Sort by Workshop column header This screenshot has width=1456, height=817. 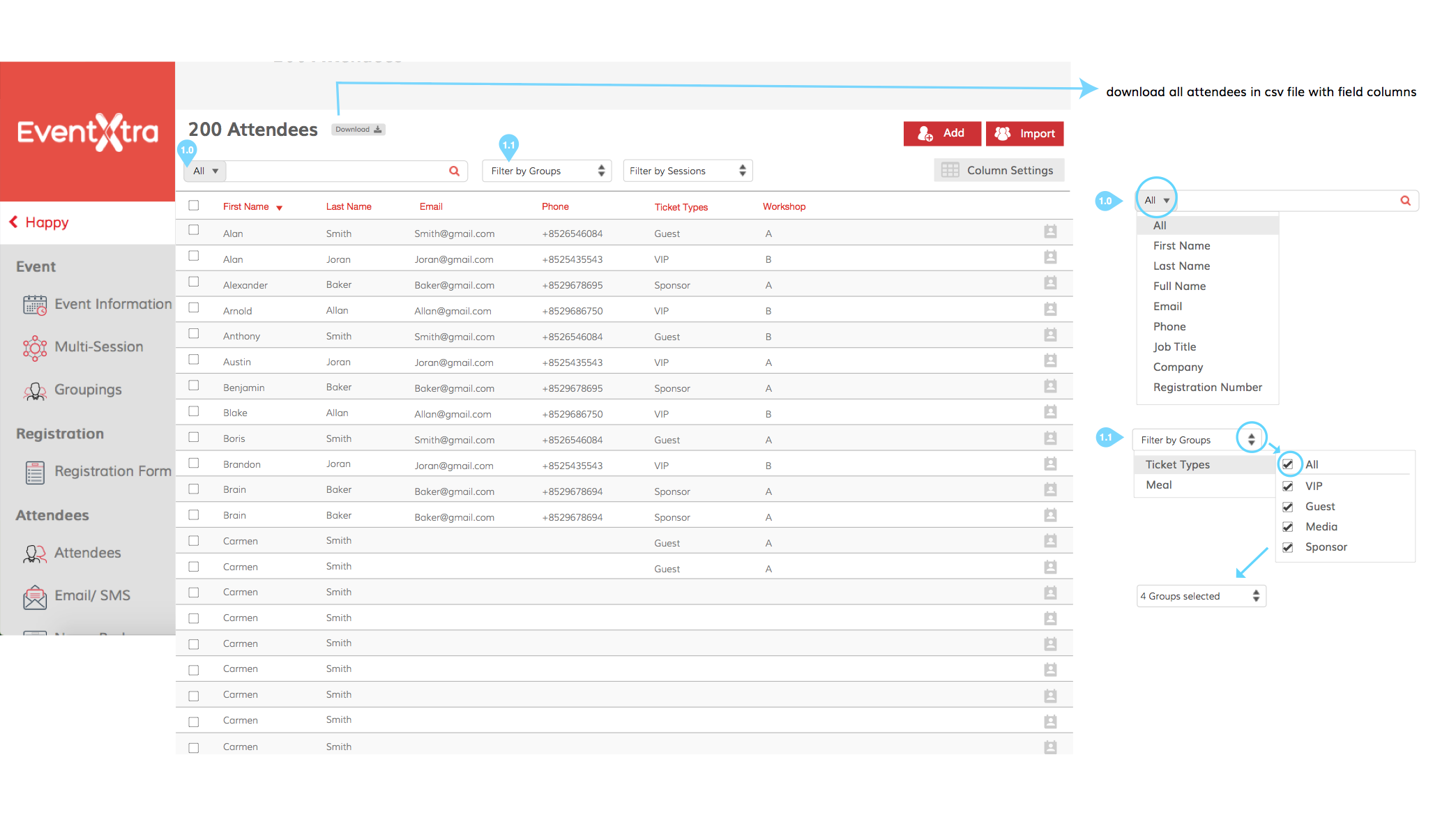[784, 206]
